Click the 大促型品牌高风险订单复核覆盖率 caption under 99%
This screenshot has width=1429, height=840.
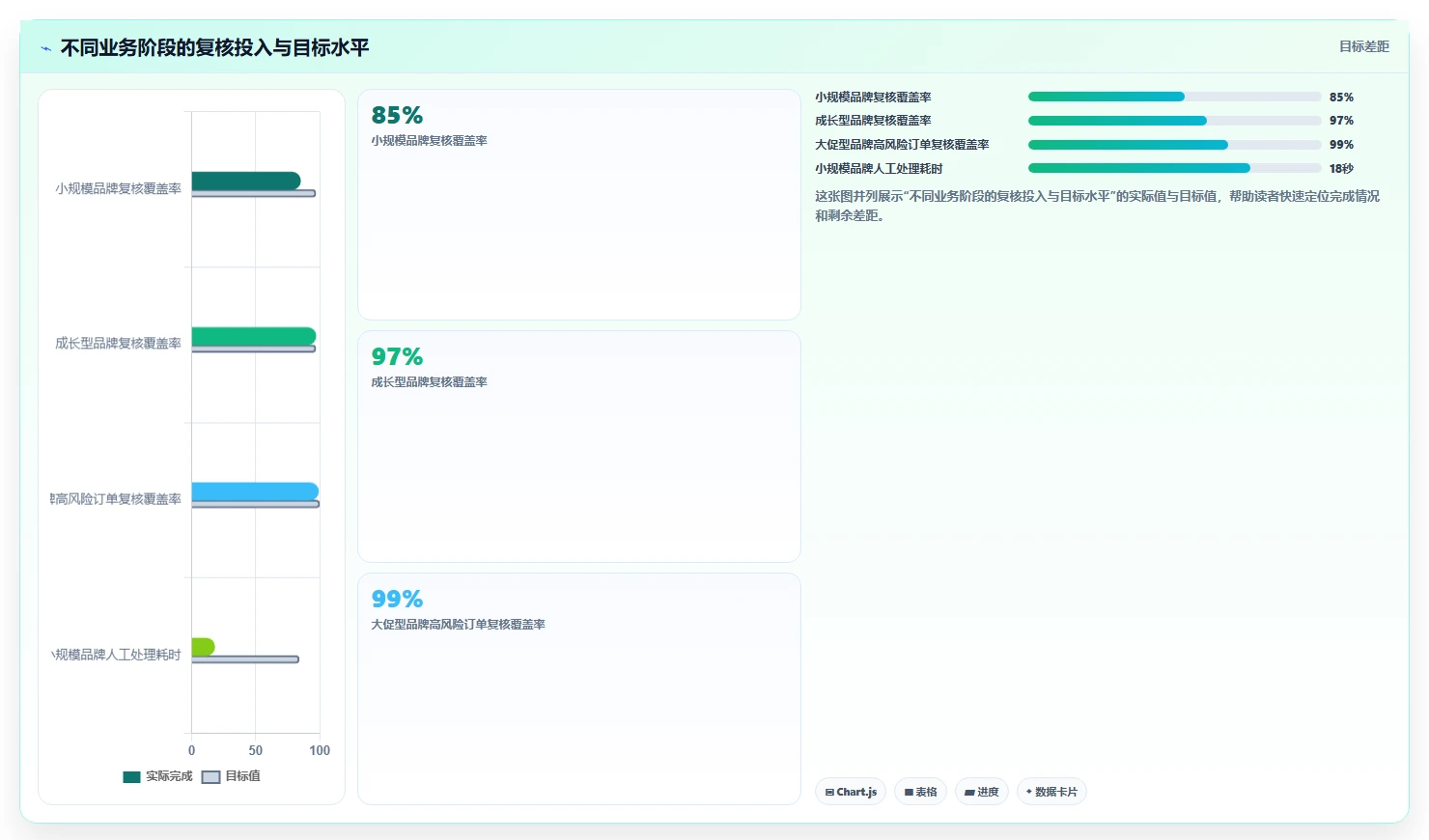[x=458, y=625]
